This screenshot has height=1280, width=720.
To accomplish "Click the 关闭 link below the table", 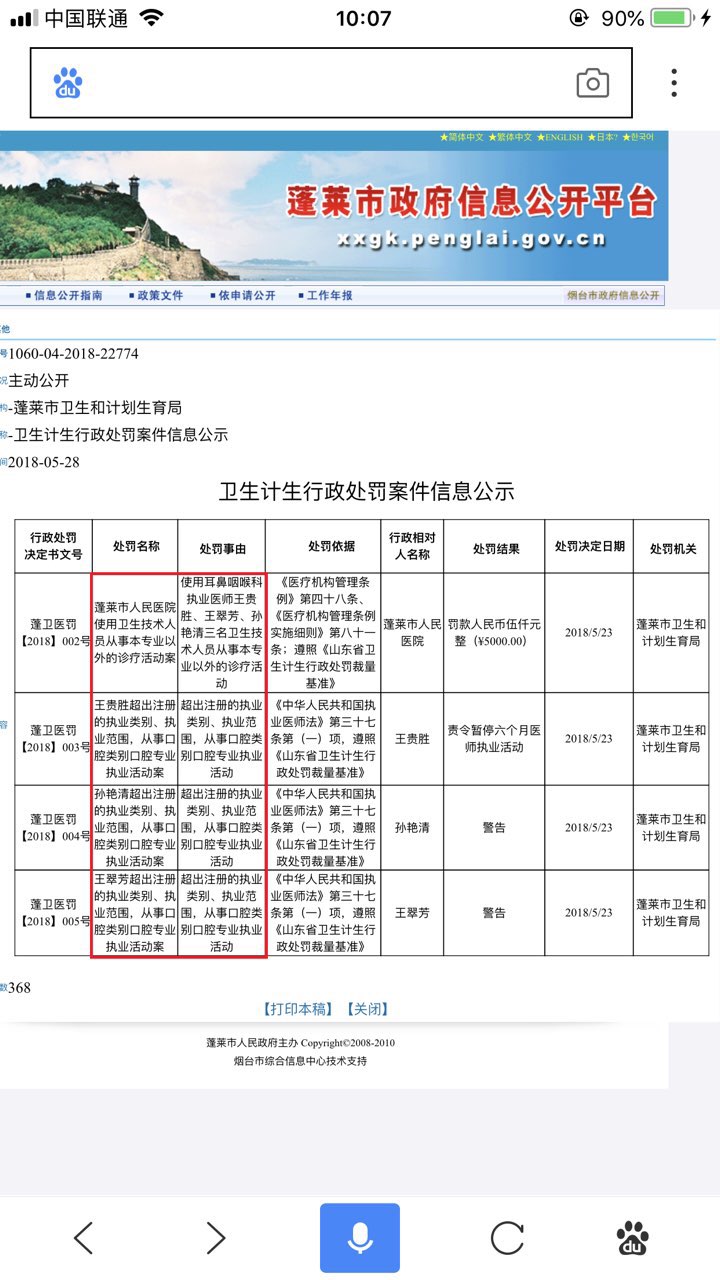I will point(368,1009).
